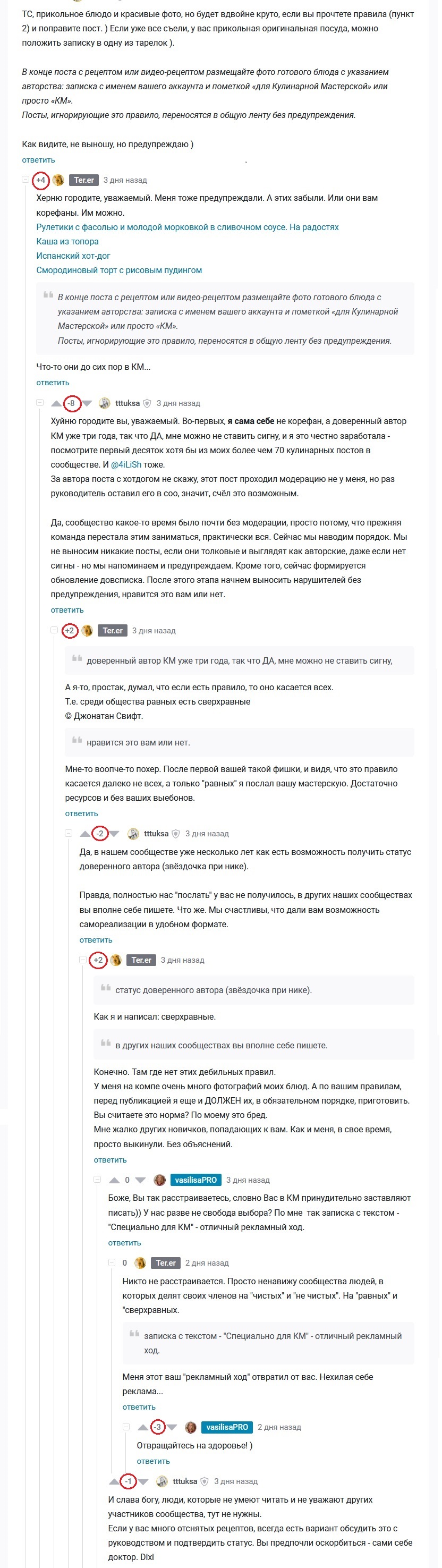
Task: Reply to vasilisaPRO's 'Отвращайтесь на здоровье' comment
Action: [x=153, y=1461]
